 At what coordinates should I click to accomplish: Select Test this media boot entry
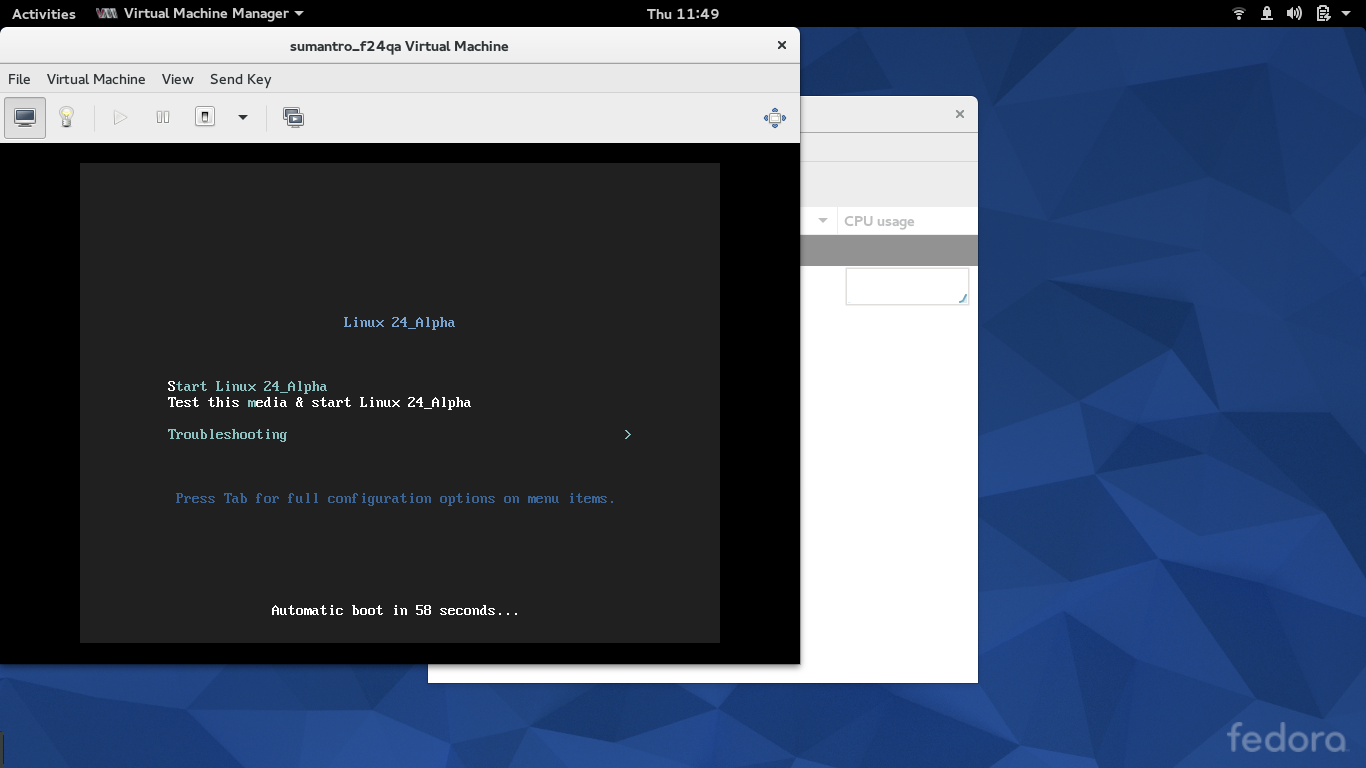[319, 402]
